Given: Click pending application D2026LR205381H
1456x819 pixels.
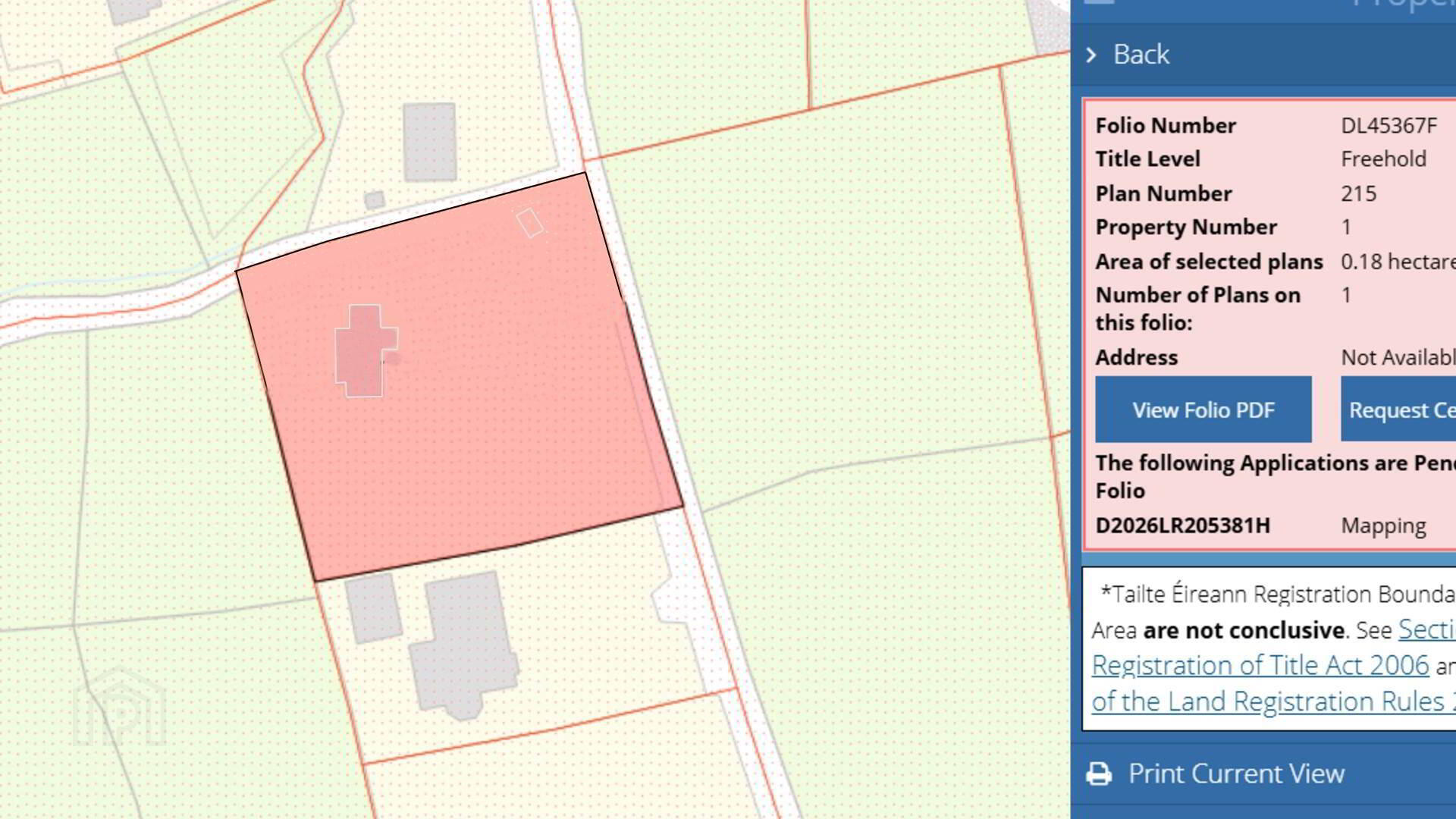Looking at the screenshot, I should (x=1182, y=526).
